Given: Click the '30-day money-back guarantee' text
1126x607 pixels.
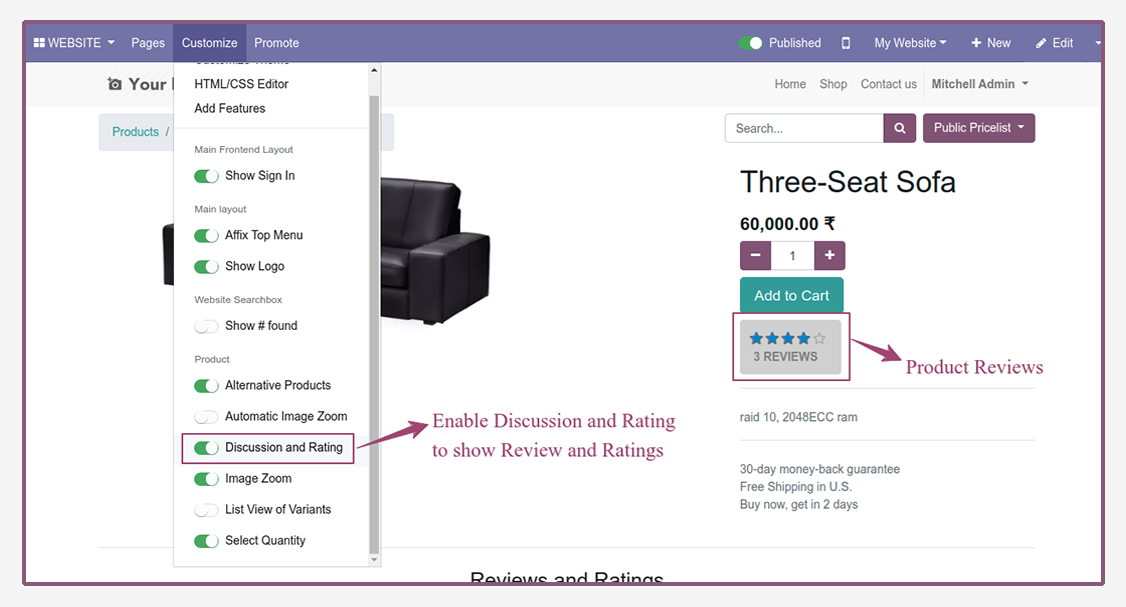Looking at the screenshot, I should (x=819, y=469).
